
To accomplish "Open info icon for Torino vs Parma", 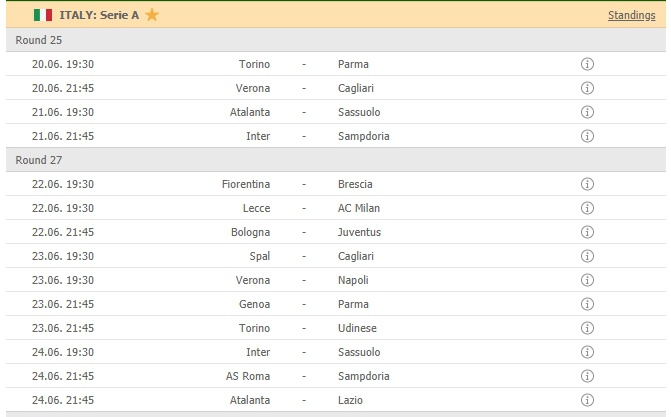I will pos(587,64).
